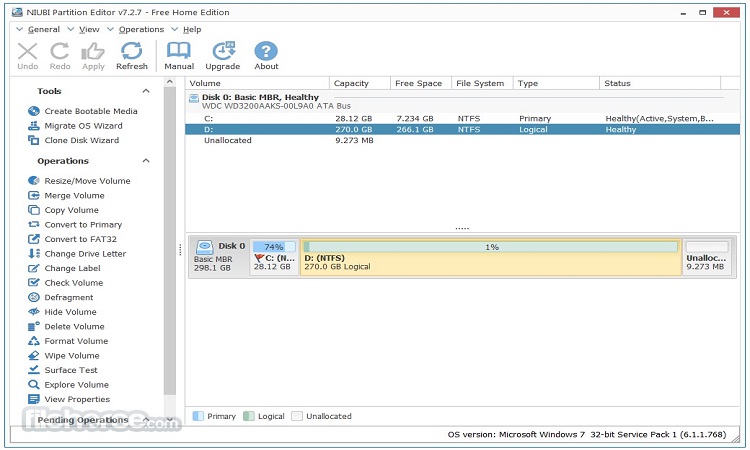Select the Unallocated block in disk map

(x=707, y=257)
